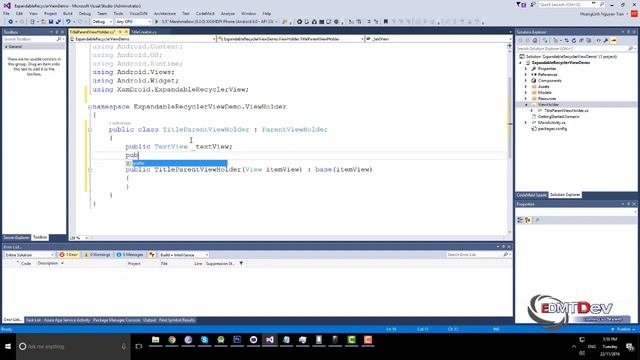Viewport: 640px width, 360px height.
Task: Switch to the Task List tab
Action: pyautogui.click(x=33, y=320)
